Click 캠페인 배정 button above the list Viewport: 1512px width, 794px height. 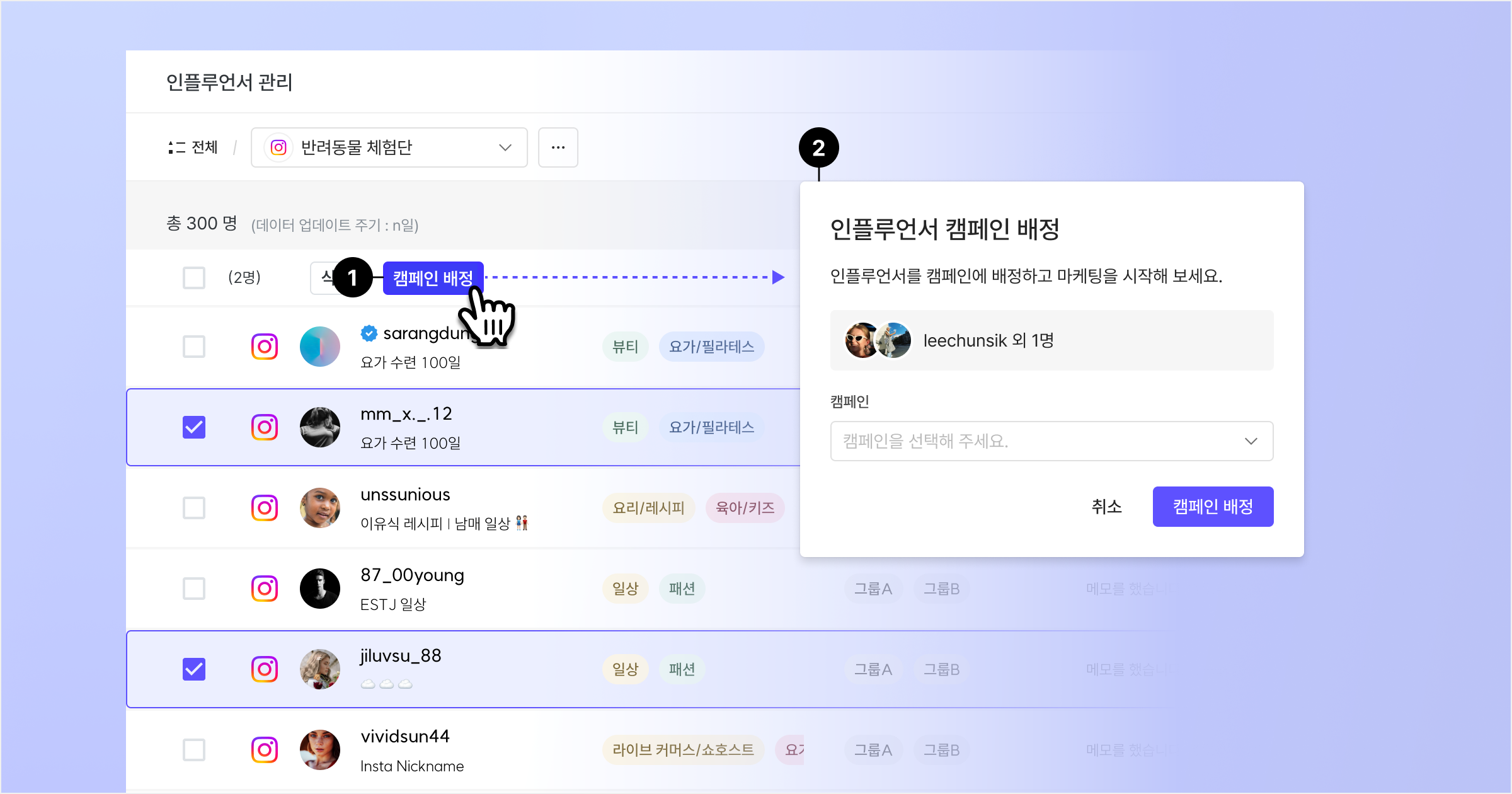coord(433,278)
